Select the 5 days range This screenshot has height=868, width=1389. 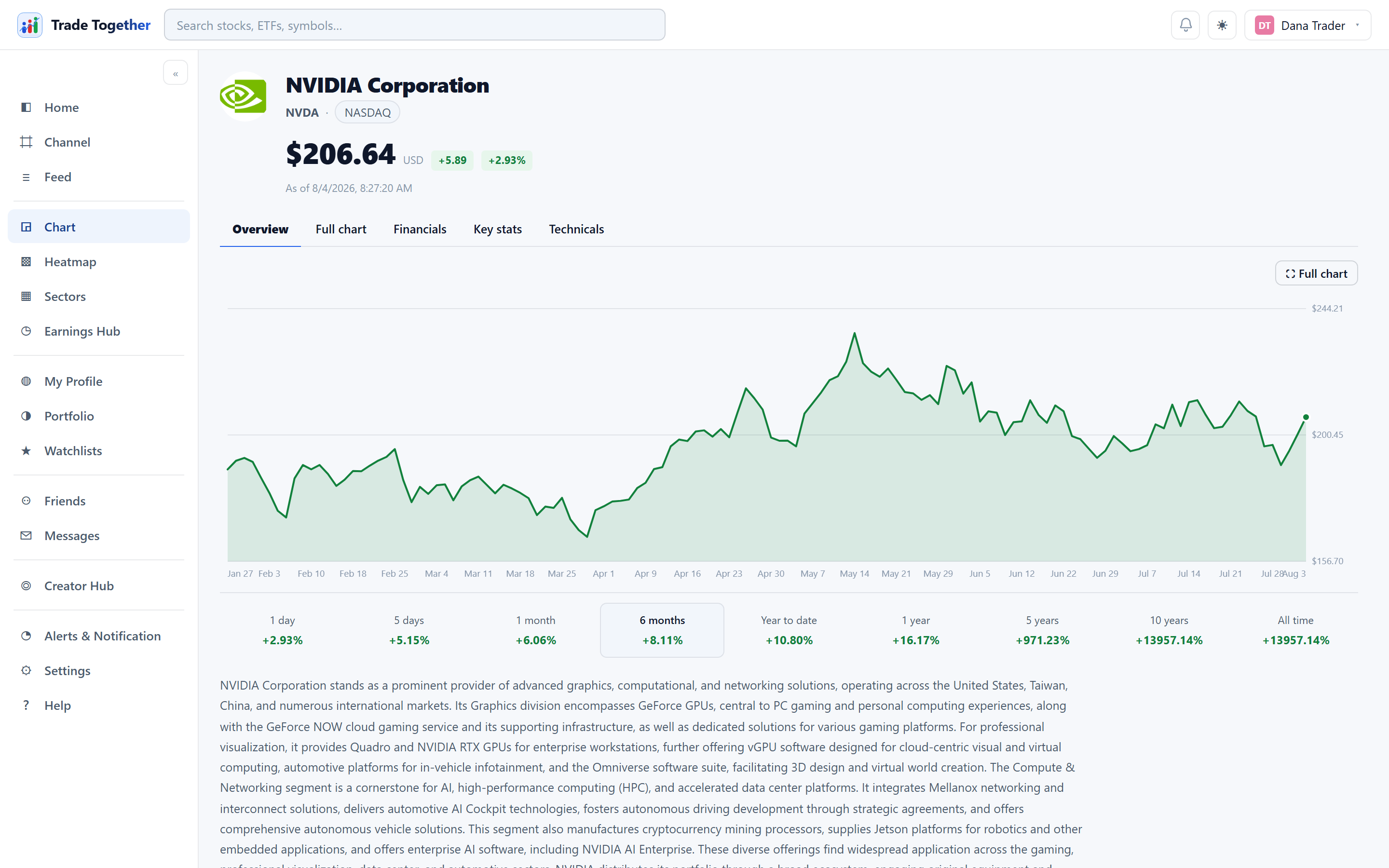pos(409,630)
